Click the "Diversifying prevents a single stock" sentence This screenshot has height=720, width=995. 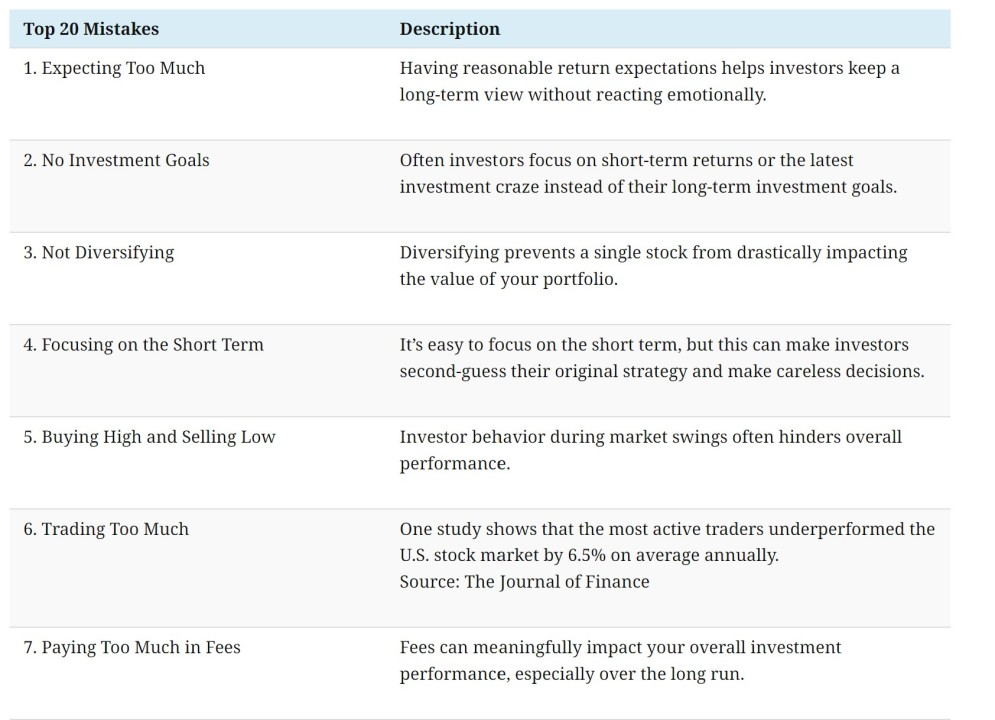(x=653, y=252)
